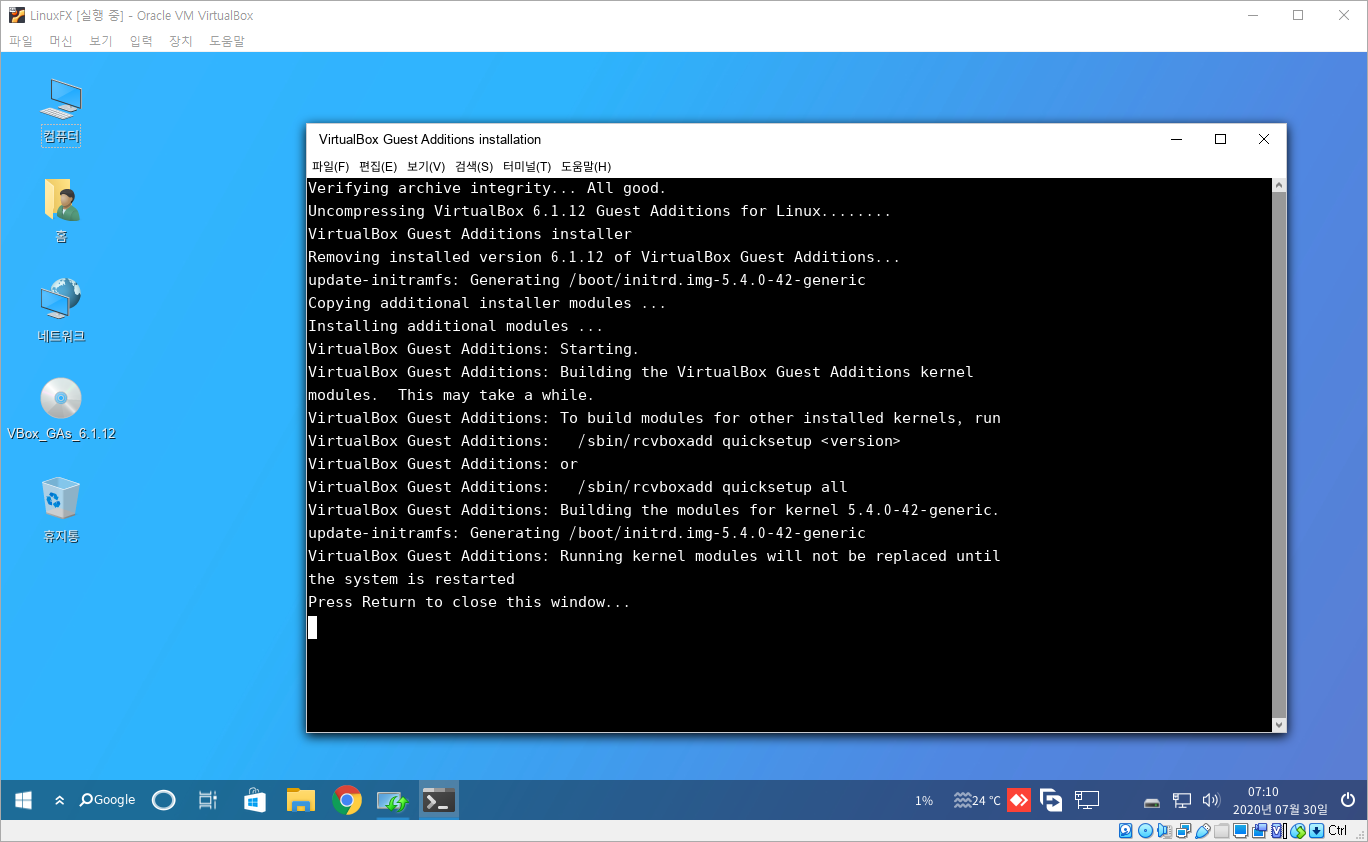Open the red AnyDesk tray icon
This screenshot has width=1368, height=842.
pos(1019,800)
